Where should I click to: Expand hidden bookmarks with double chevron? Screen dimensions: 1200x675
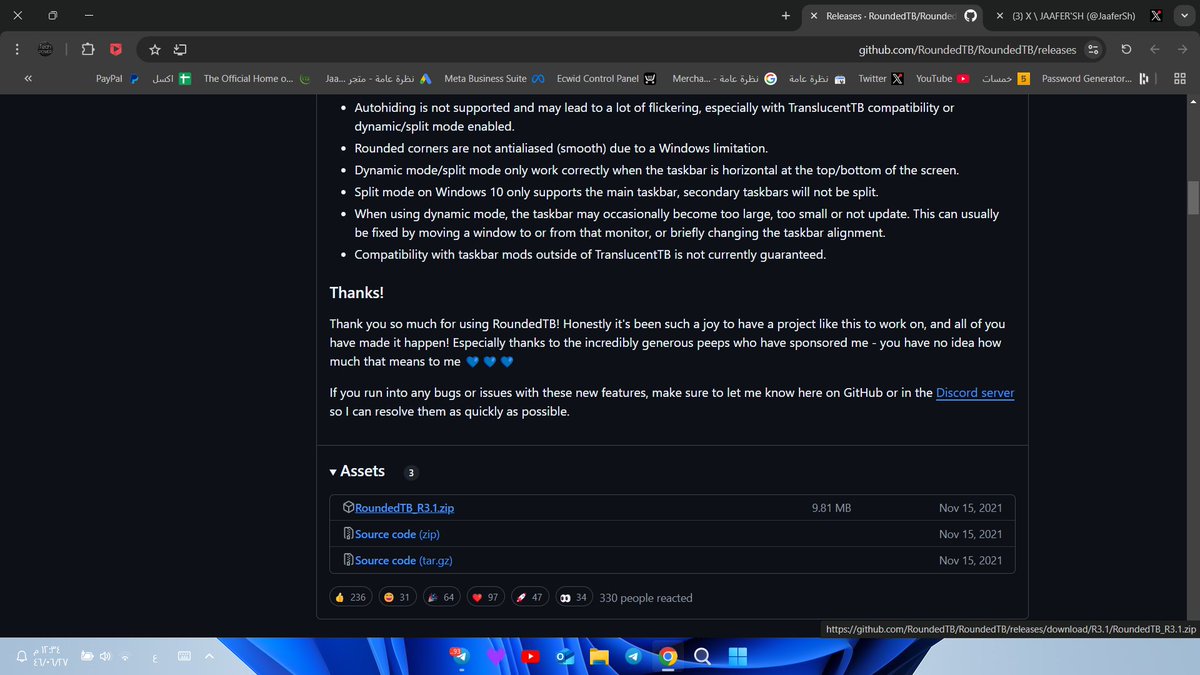[27, 79]
